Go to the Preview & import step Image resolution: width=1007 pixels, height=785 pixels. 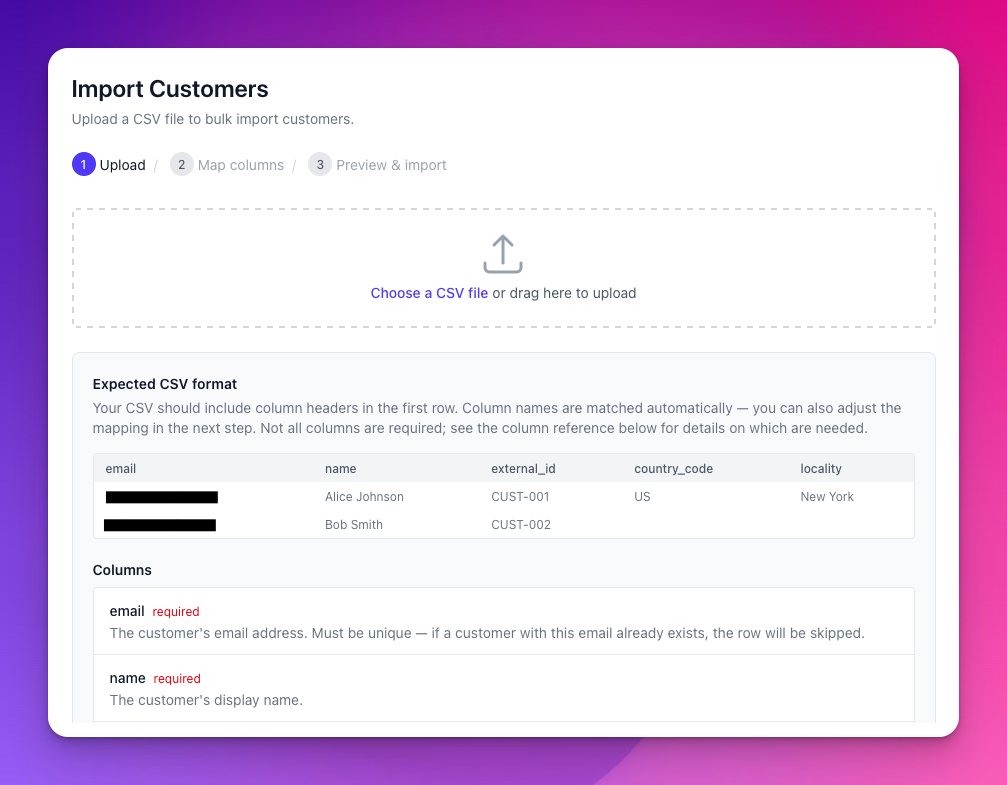coord(391,165)
